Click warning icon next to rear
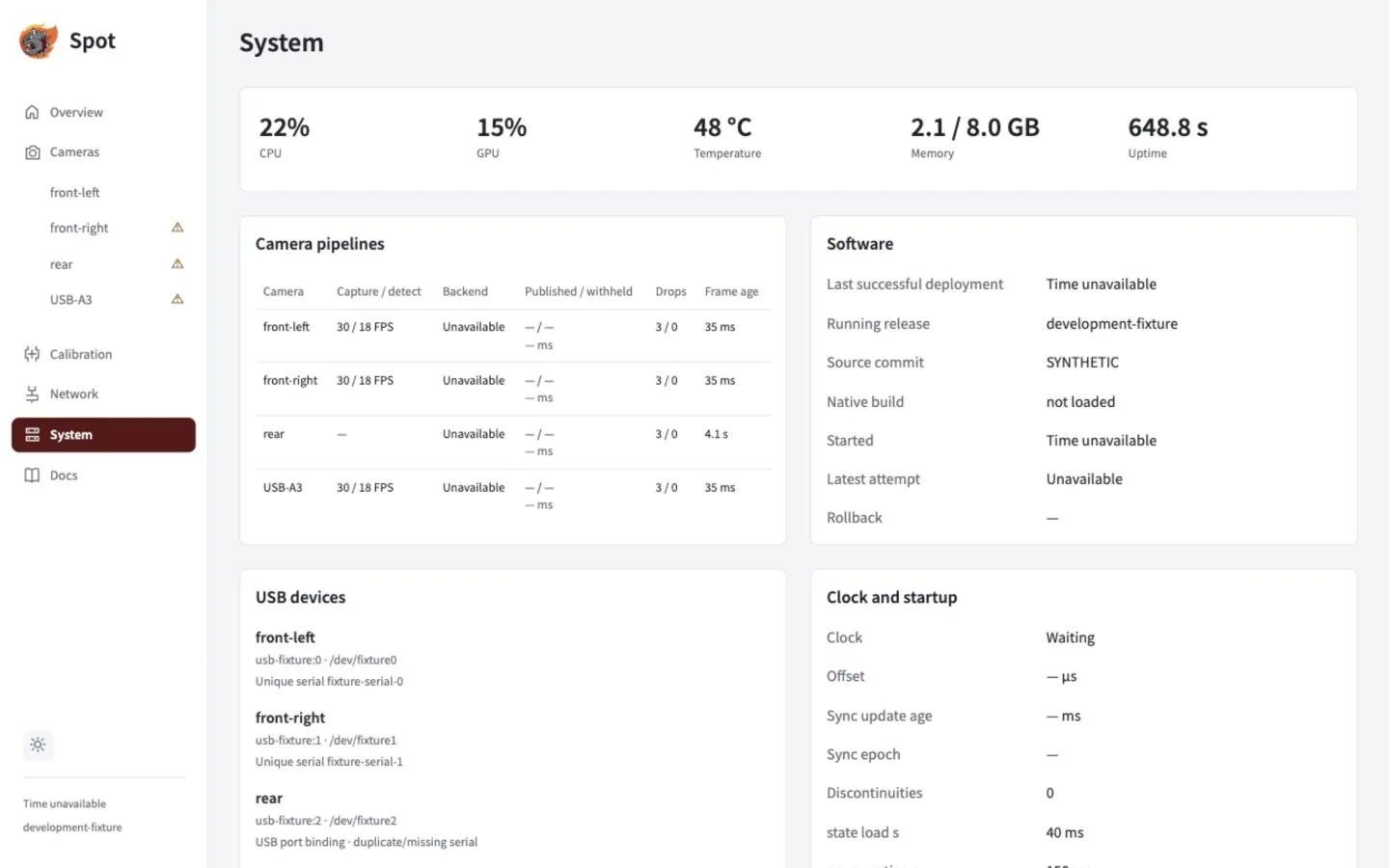1389x868 pixels. (x=177, y=263)
